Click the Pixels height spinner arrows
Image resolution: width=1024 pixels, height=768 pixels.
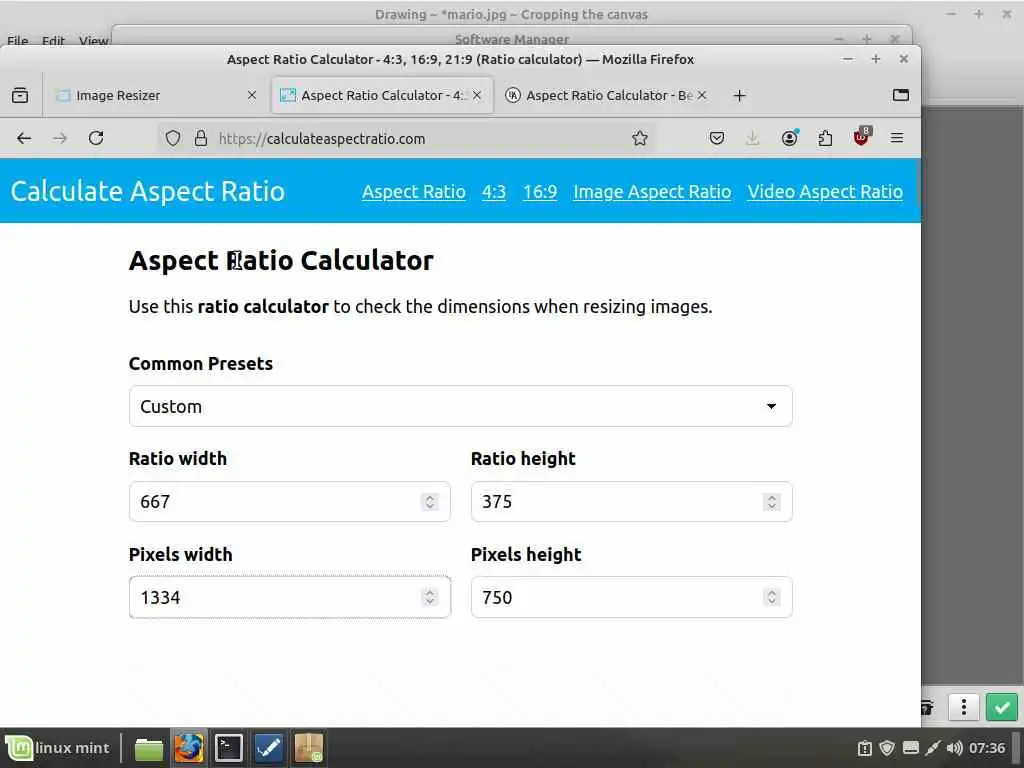[x=772, y=597]
